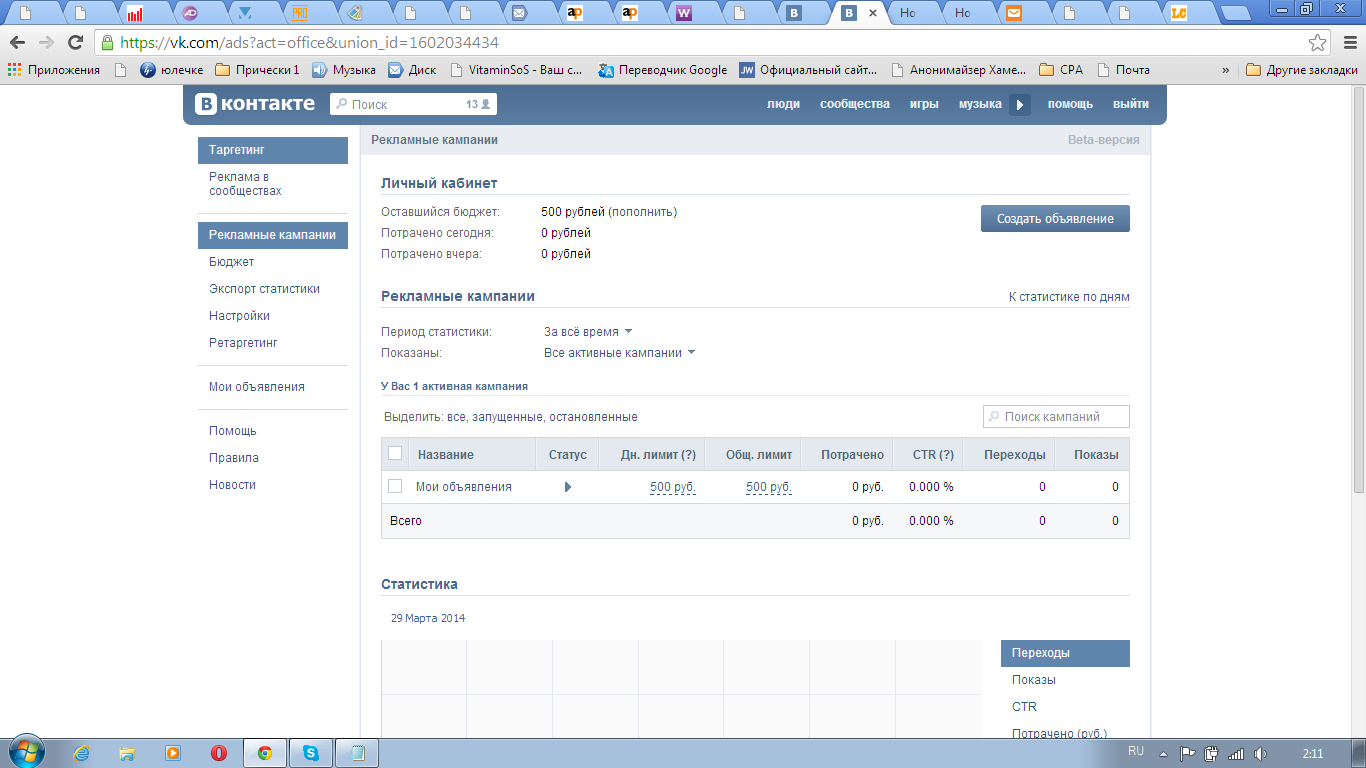Open the Почта bookmark
Screen dimensions: 1366x768
tap(1124, 70)
